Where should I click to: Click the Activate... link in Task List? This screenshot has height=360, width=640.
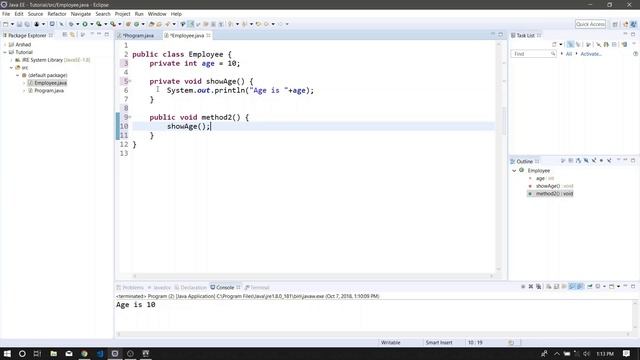591,54
